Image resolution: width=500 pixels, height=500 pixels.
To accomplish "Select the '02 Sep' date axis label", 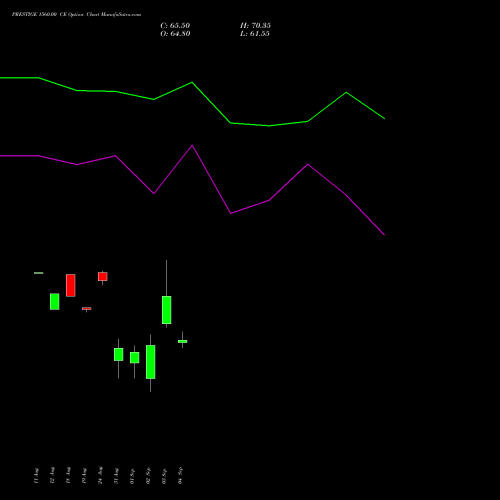I will coord(148,476).
